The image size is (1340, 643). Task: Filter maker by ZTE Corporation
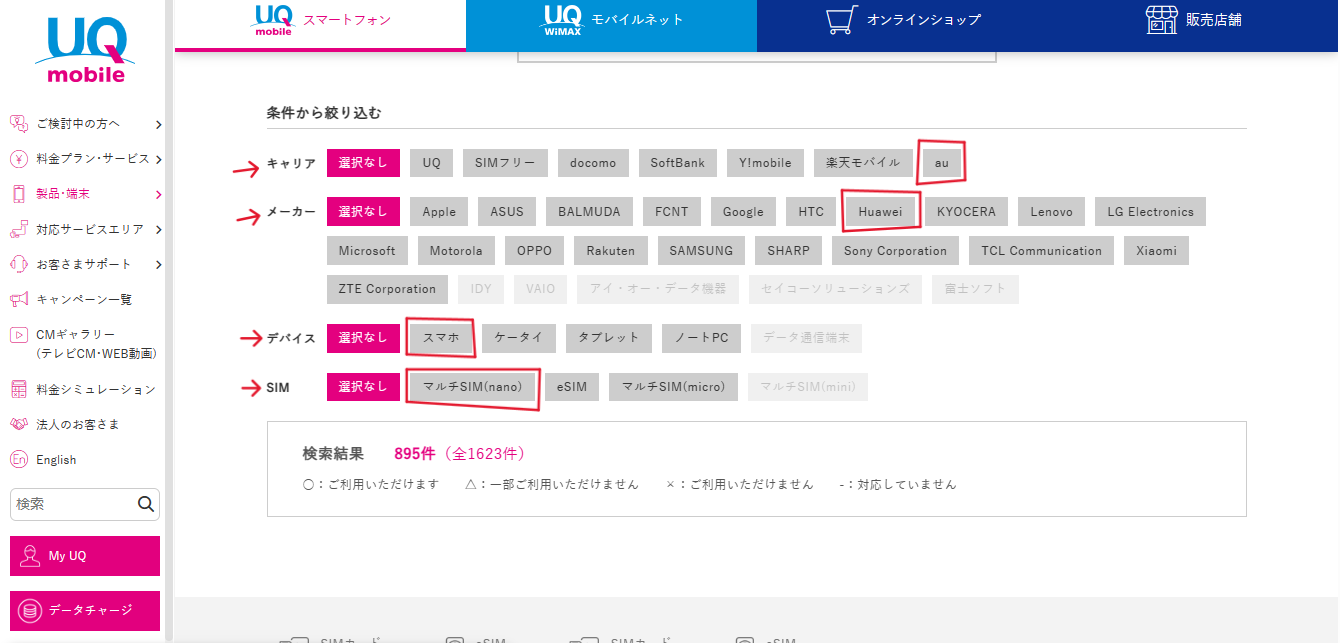coord(387,290)
